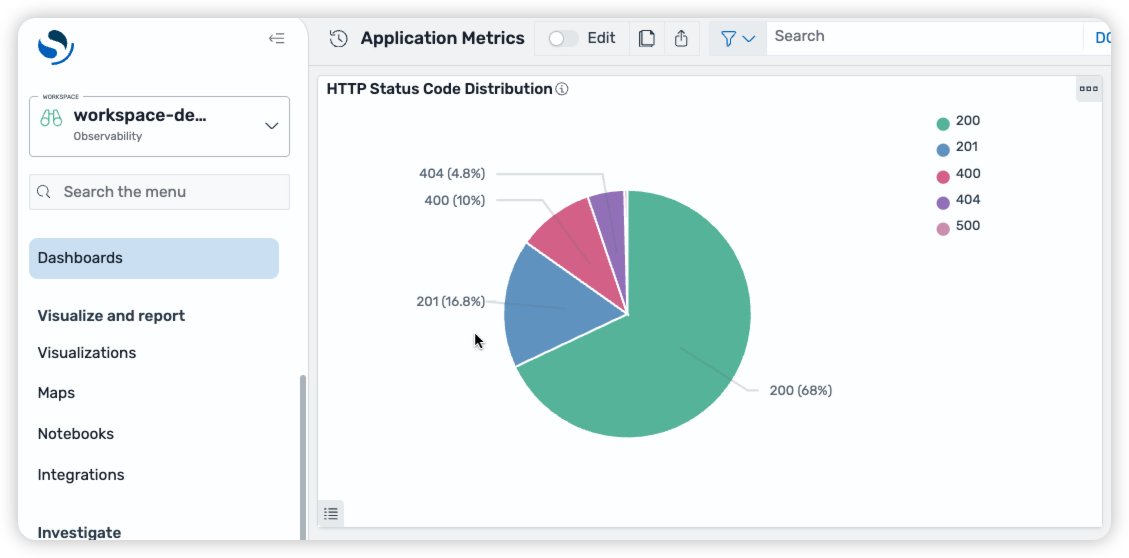Click the info icon beside chart title
Image resolution: width=1129 pixels, height=558 pixels.
(562, 89)
